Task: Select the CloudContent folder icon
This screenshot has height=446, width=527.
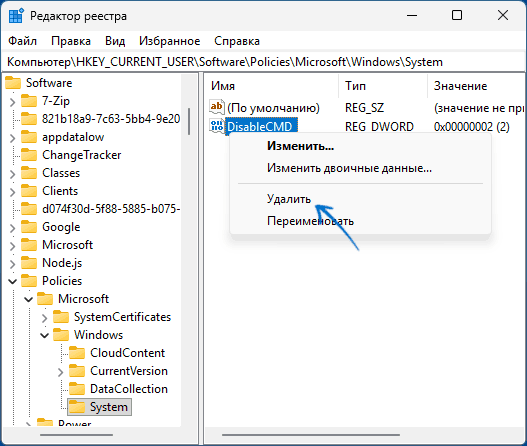Action: click(x=77, y=353)
